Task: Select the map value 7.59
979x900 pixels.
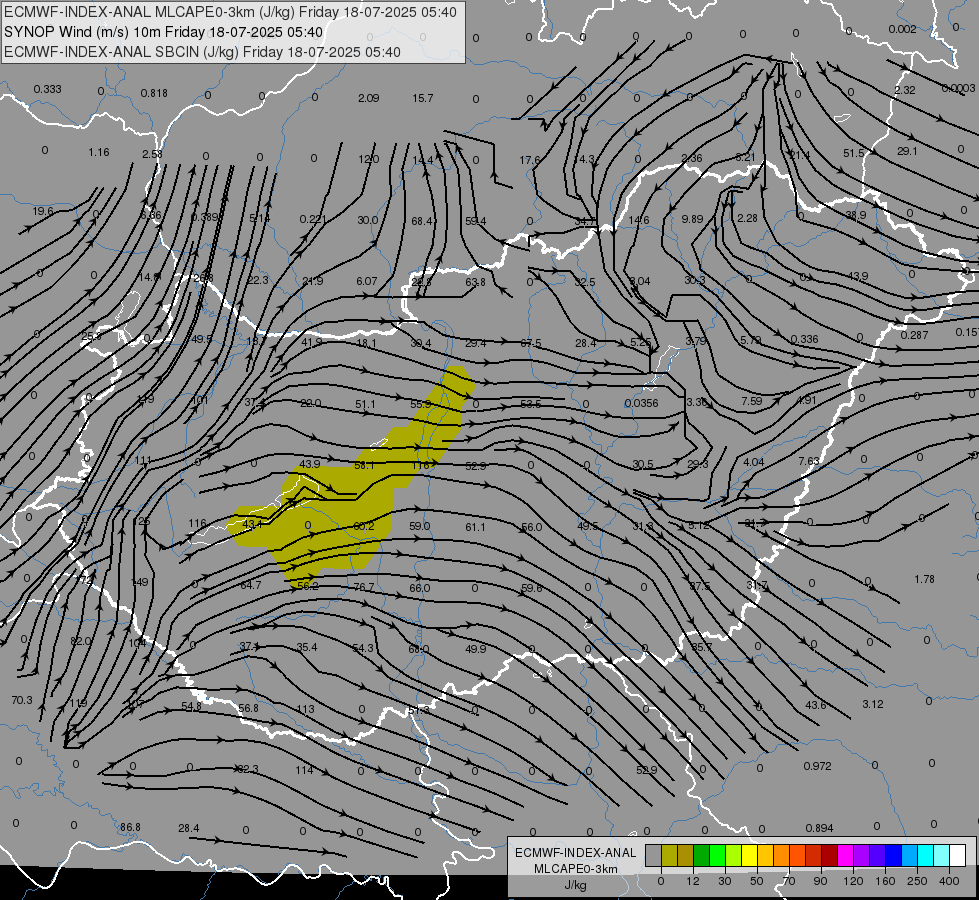Action: (x=751, y=401)
